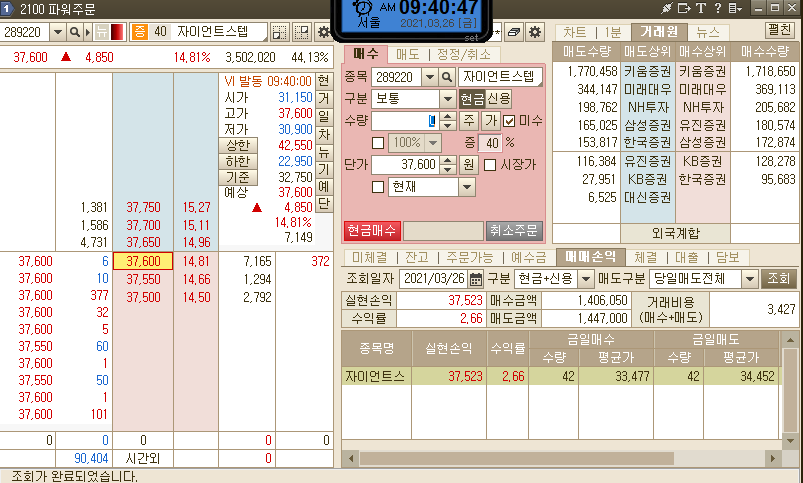Open the 현재 price reference dropdown
Viewport: 803px width, 483px height.
pos(467,187)
